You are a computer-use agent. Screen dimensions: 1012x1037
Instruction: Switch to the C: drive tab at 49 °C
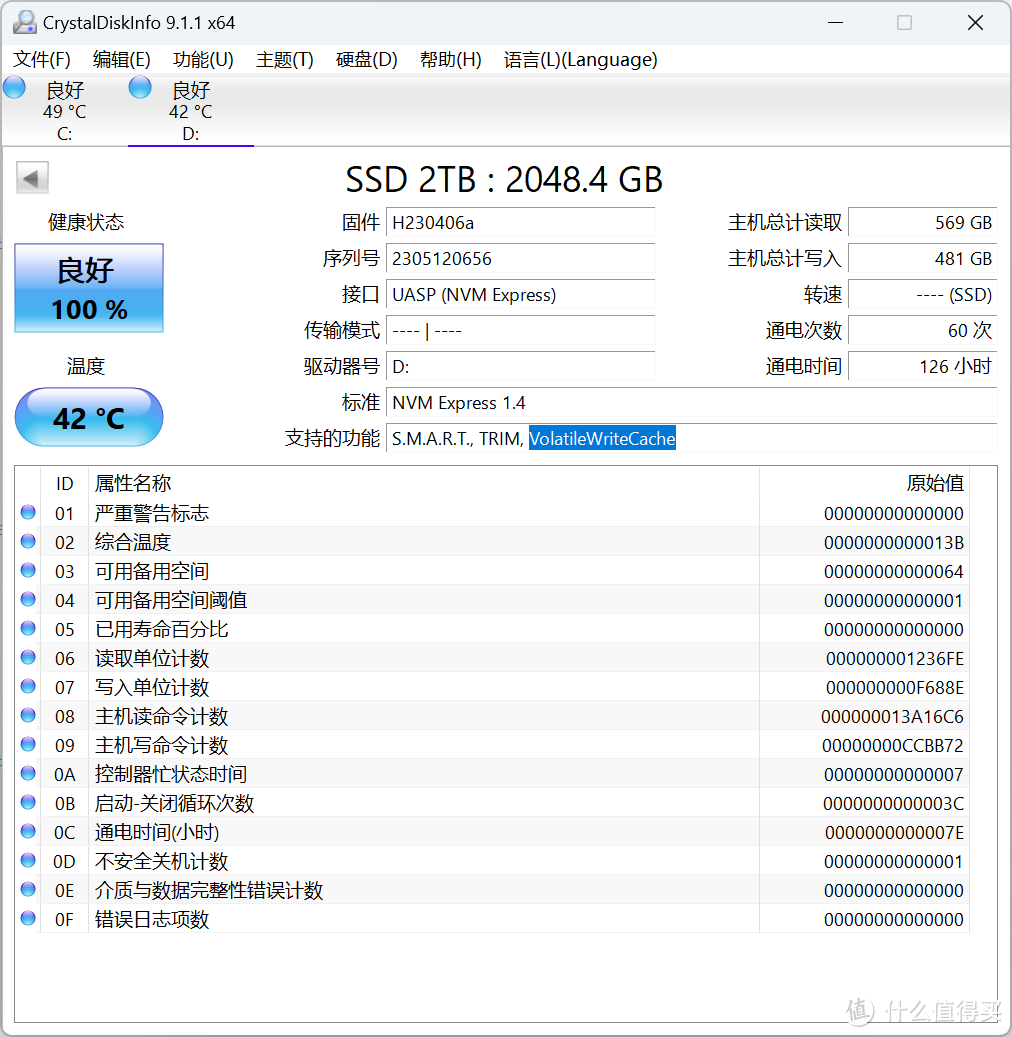[64, 111]
